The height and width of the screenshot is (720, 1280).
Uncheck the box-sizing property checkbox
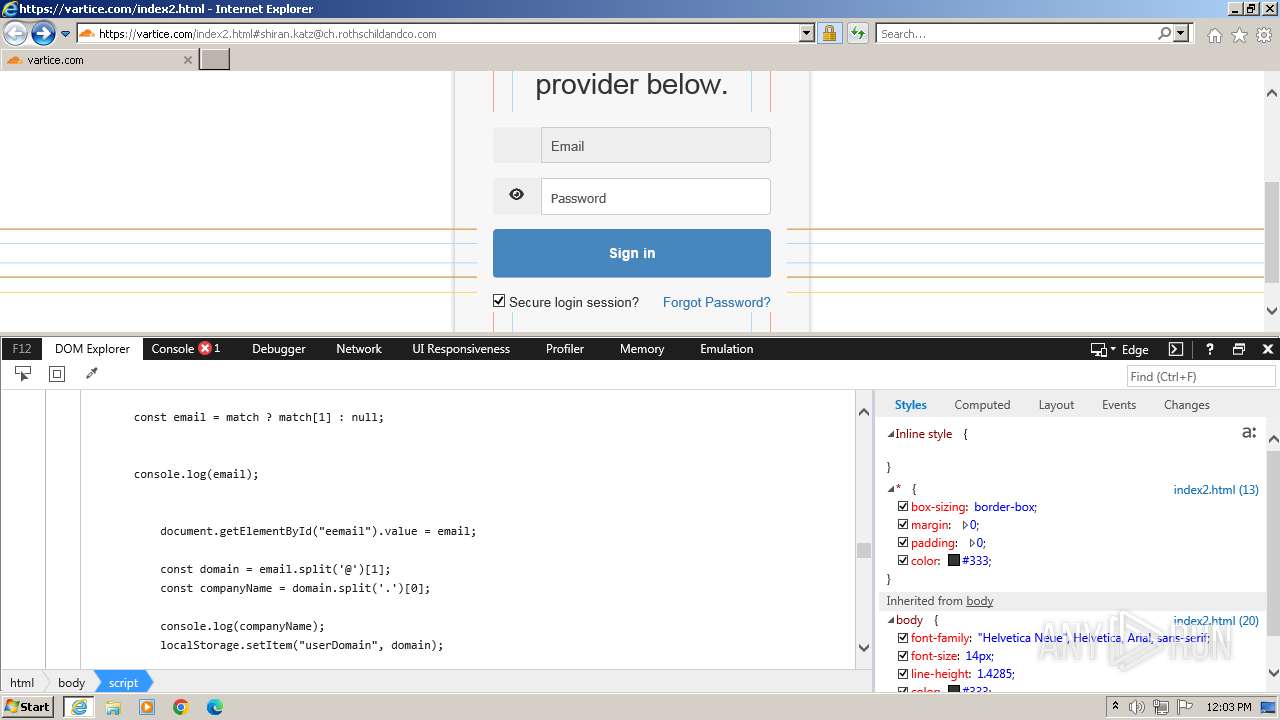point(903,507)
